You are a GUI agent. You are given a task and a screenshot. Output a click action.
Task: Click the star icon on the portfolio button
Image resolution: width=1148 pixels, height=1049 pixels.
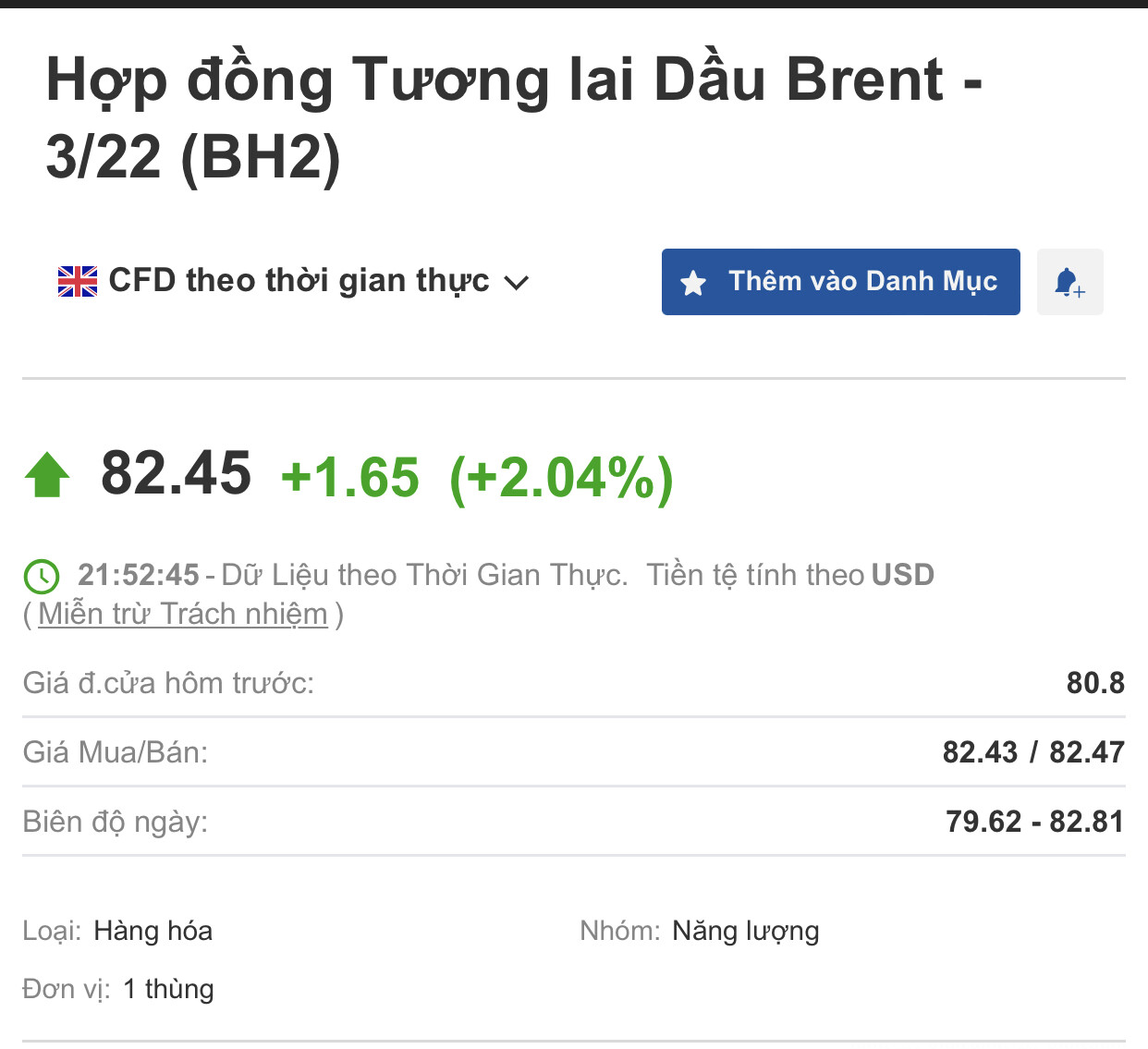pyautogui.click(x=693, y=283)
